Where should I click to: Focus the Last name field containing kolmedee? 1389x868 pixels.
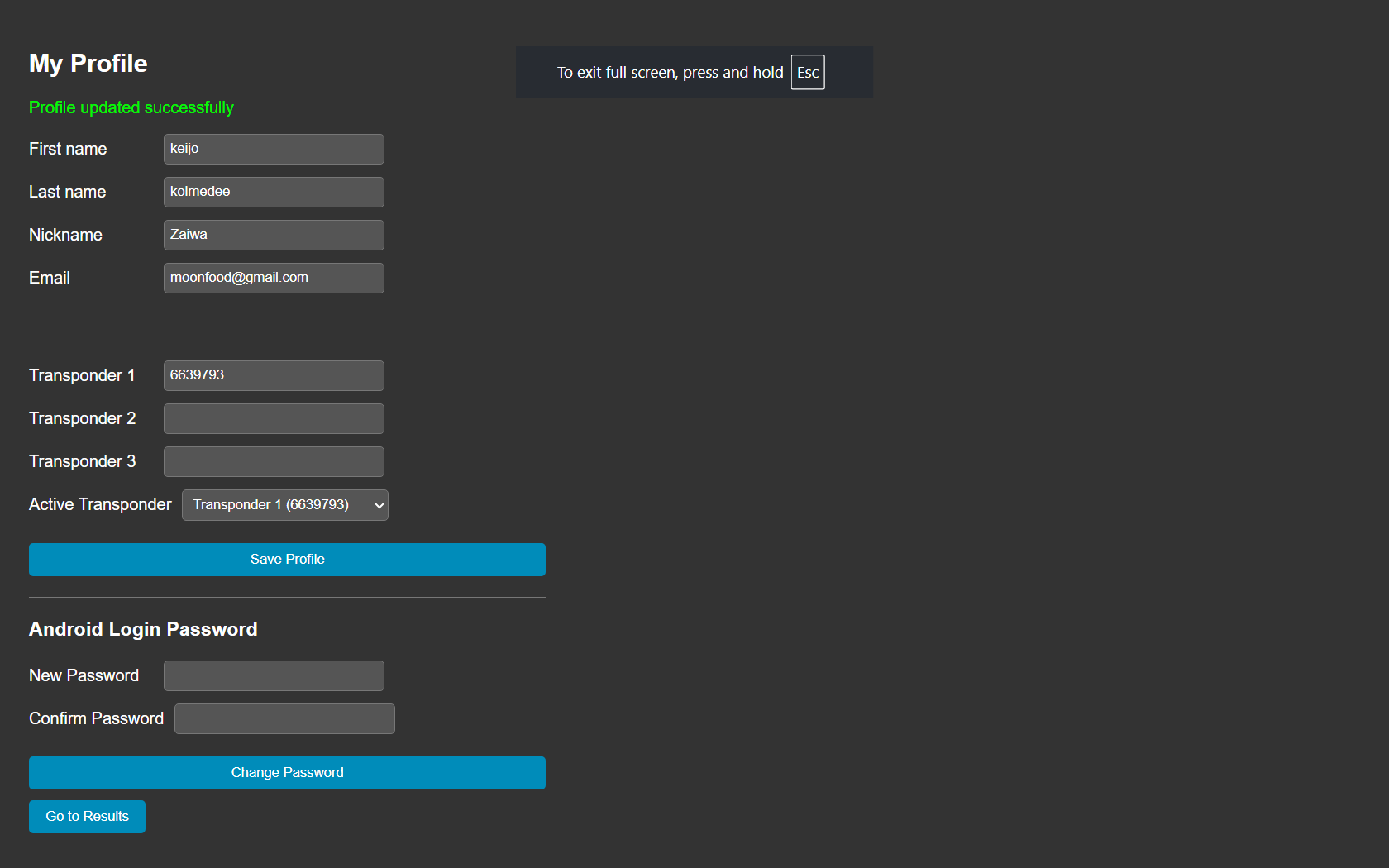pos(274,192)
